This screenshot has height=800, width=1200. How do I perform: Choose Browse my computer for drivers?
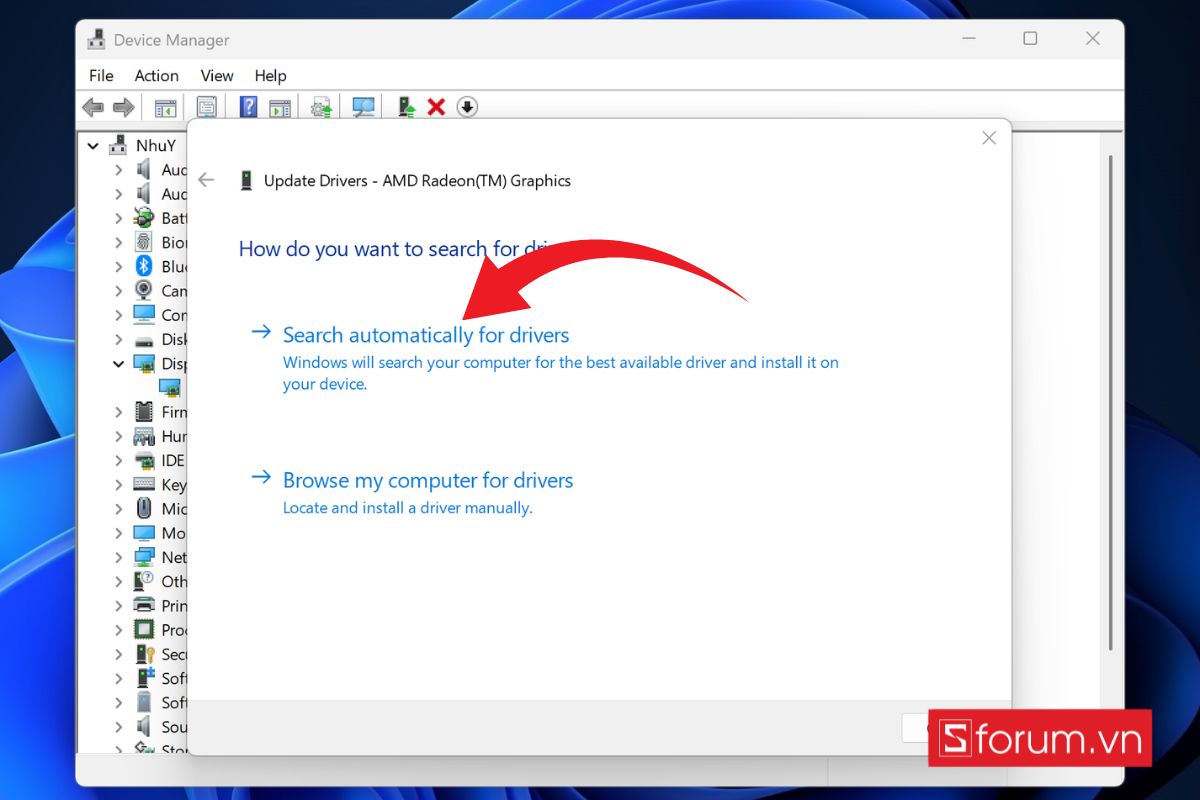(428, 480)
